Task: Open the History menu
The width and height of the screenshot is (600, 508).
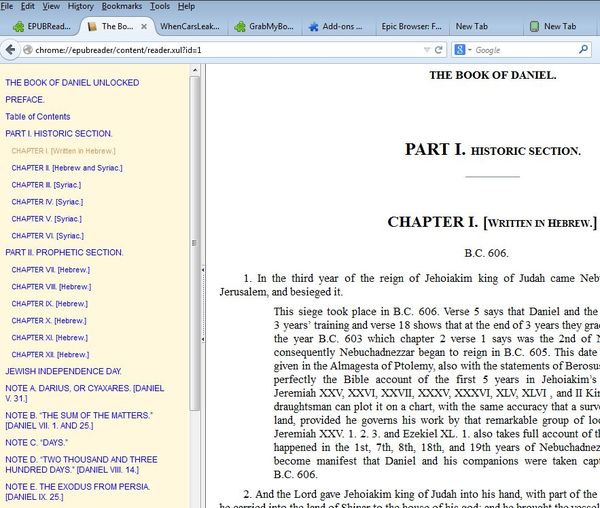Action: coord(80,6)
